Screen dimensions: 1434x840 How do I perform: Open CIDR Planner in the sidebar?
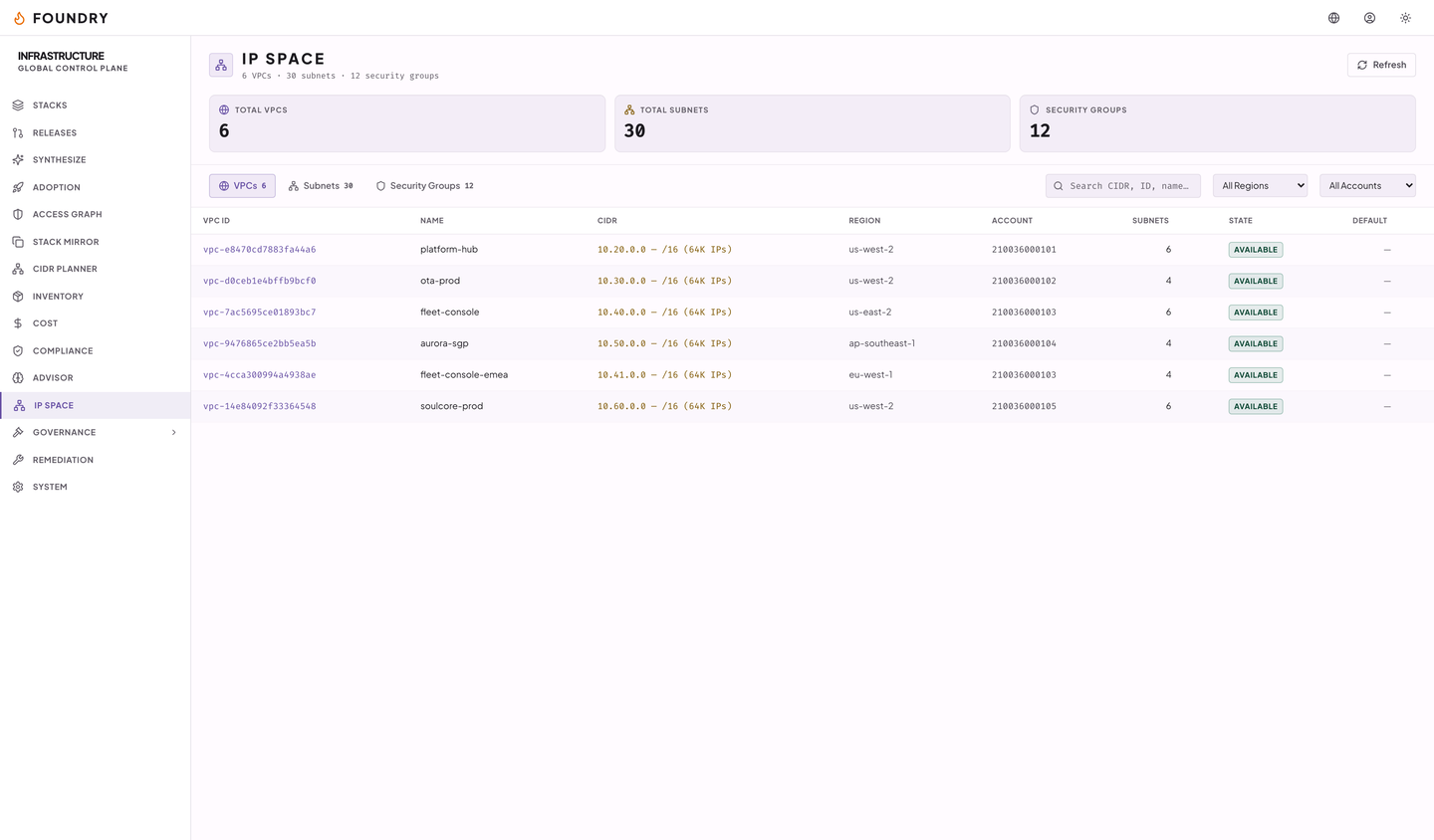click(95, 269)
